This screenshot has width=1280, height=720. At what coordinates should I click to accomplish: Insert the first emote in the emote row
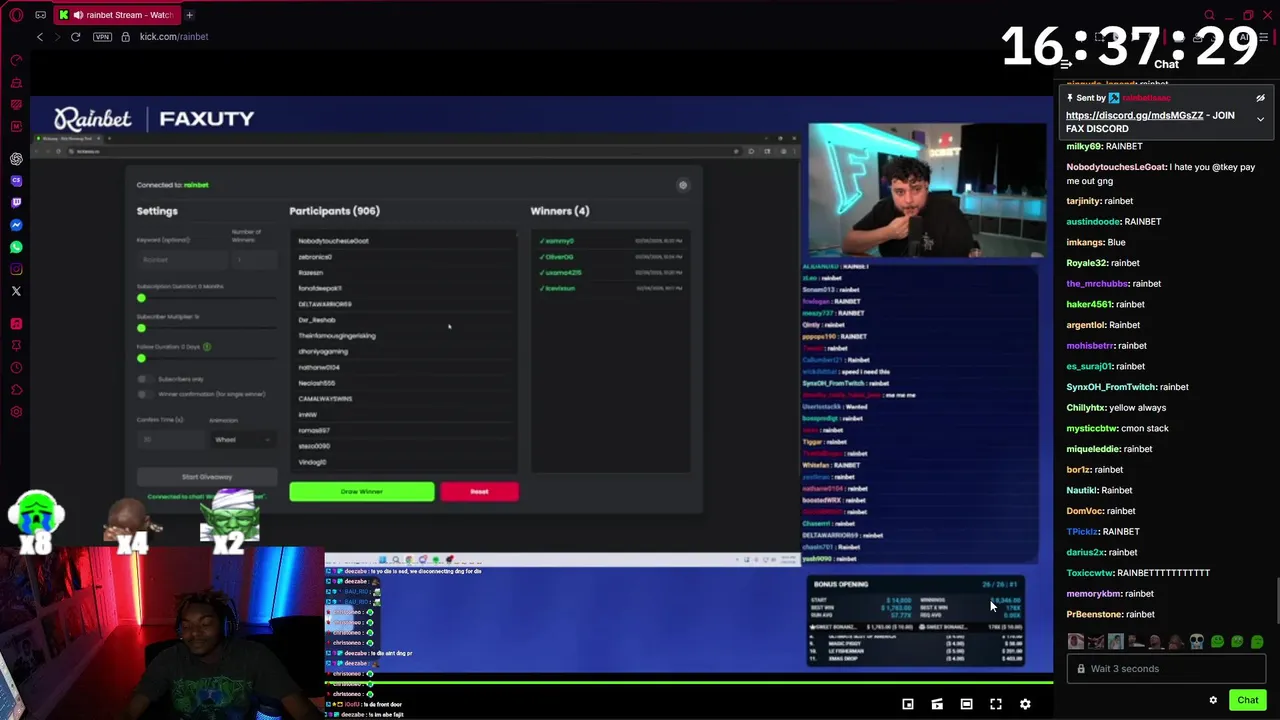[x=1075, y=642]
